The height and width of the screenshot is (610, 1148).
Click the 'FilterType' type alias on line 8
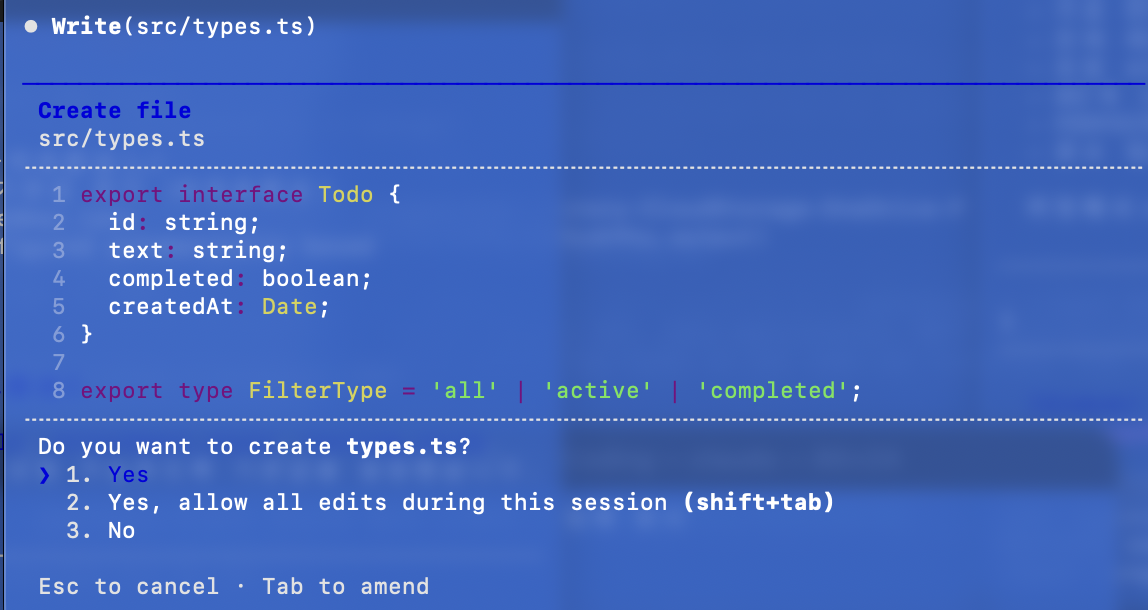click(x=318, y=390)
